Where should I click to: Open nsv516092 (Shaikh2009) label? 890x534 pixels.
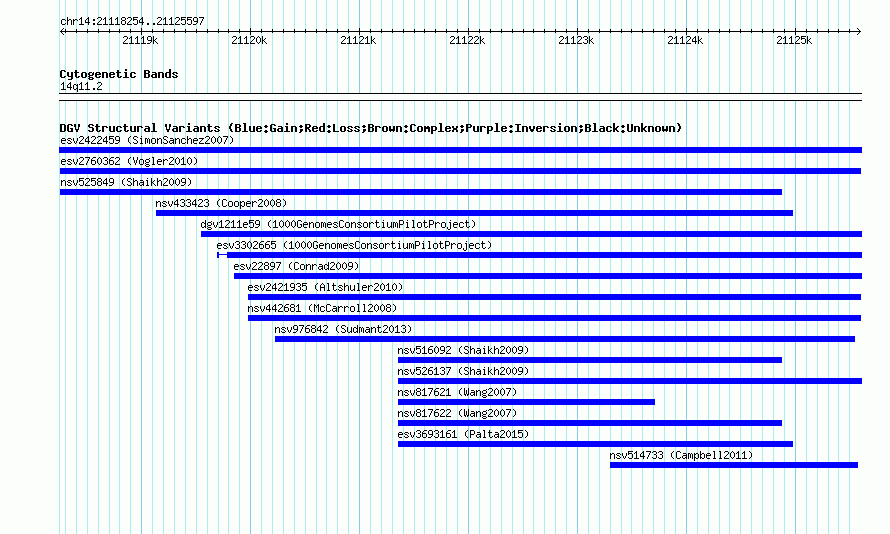point(463,350)
